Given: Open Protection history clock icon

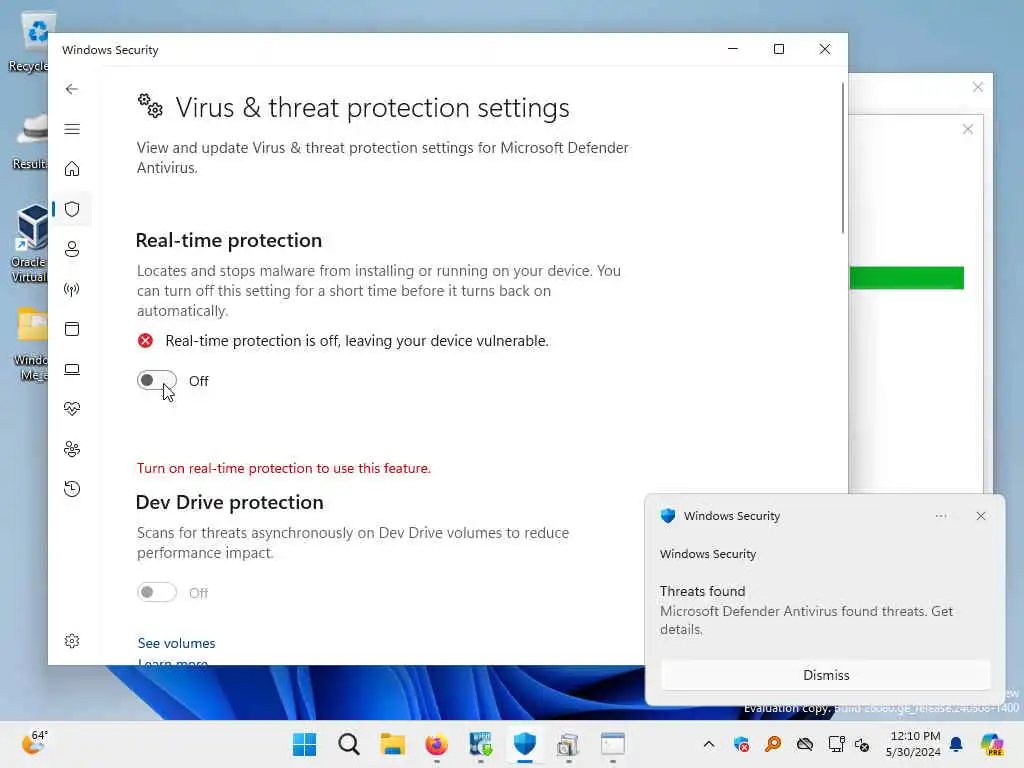Looking at the screenshot, I should click(x=72, y=489).
